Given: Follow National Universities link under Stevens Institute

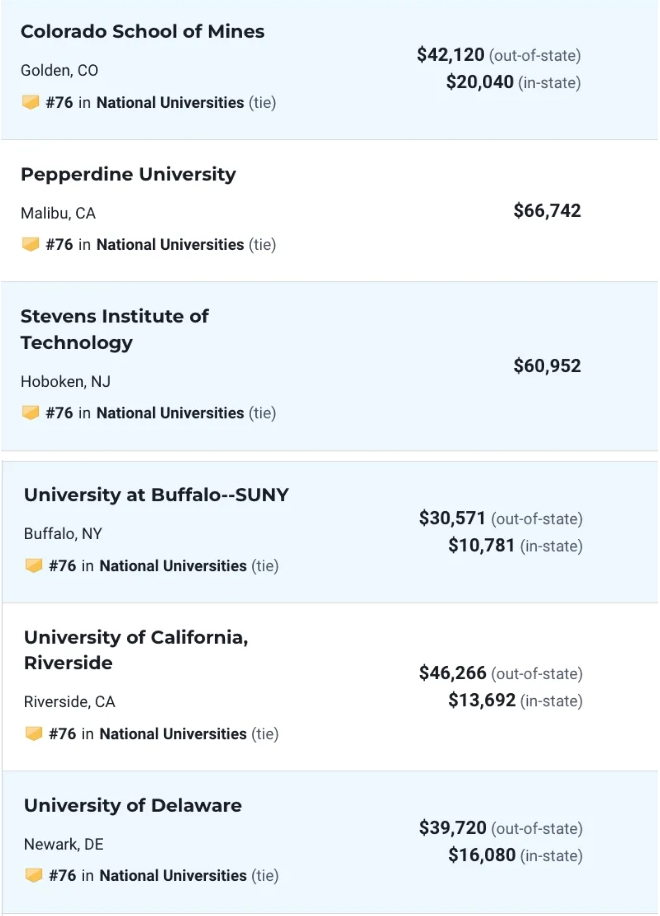Looking at the screenshot, I should (x=170, y=412).
